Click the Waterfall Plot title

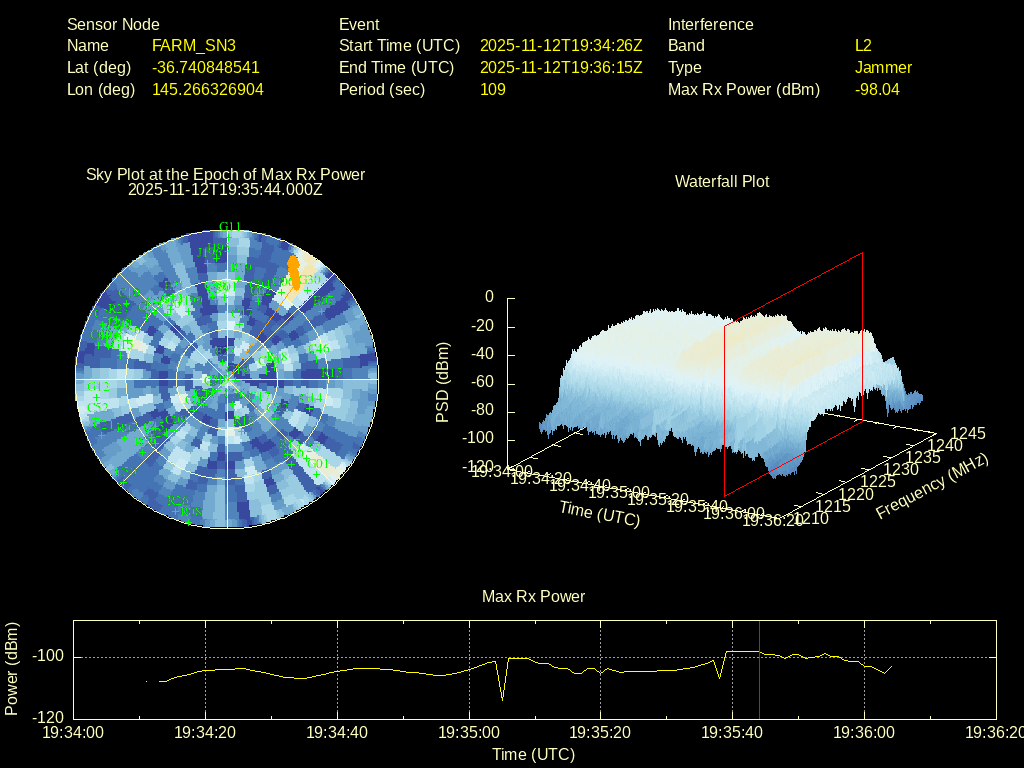point(722,181)
